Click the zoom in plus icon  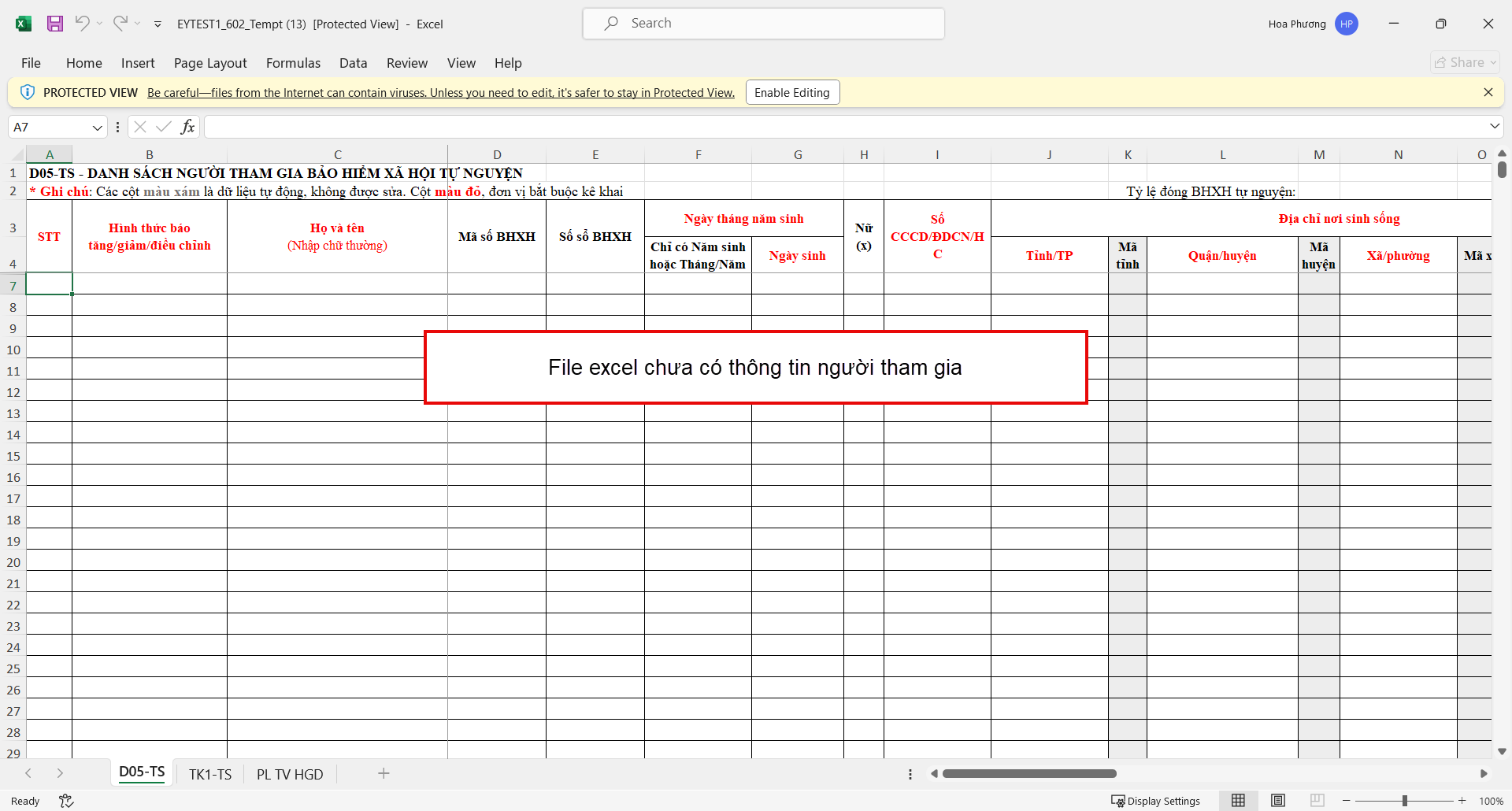1462,801
